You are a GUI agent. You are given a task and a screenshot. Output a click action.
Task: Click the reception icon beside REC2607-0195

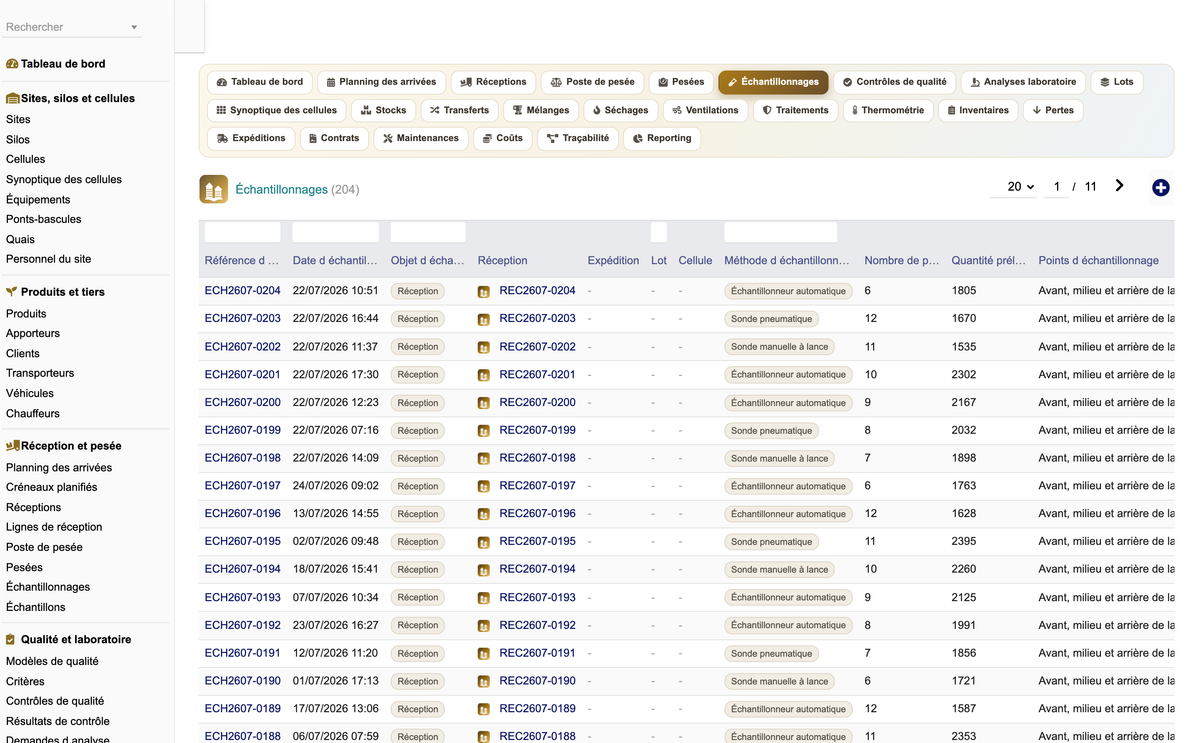(x=484, y=542)
